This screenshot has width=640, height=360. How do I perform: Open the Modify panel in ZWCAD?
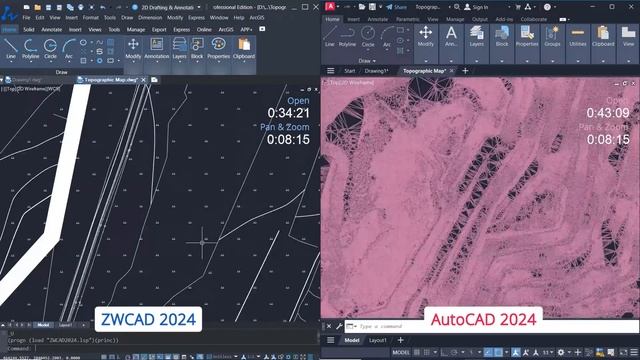tap(133, 49)
